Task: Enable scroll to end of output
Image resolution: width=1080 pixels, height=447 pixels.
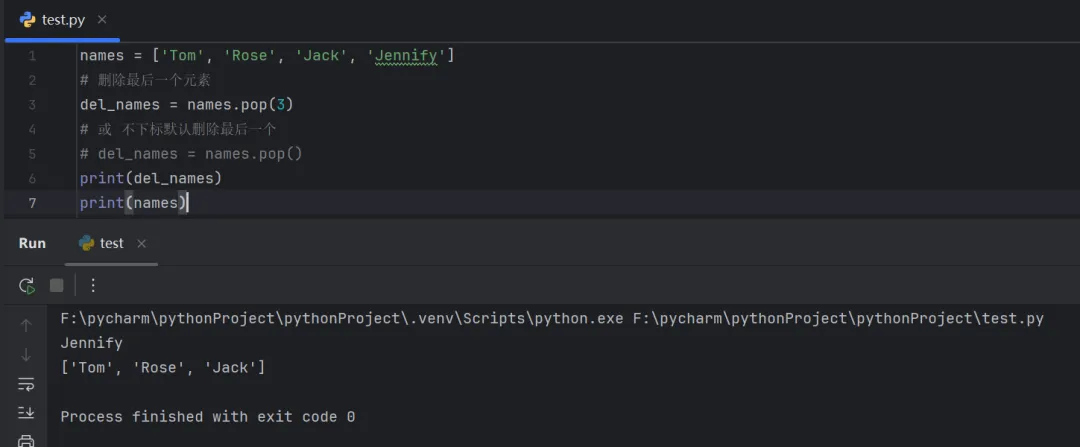Action: click(x=26, y=413)
